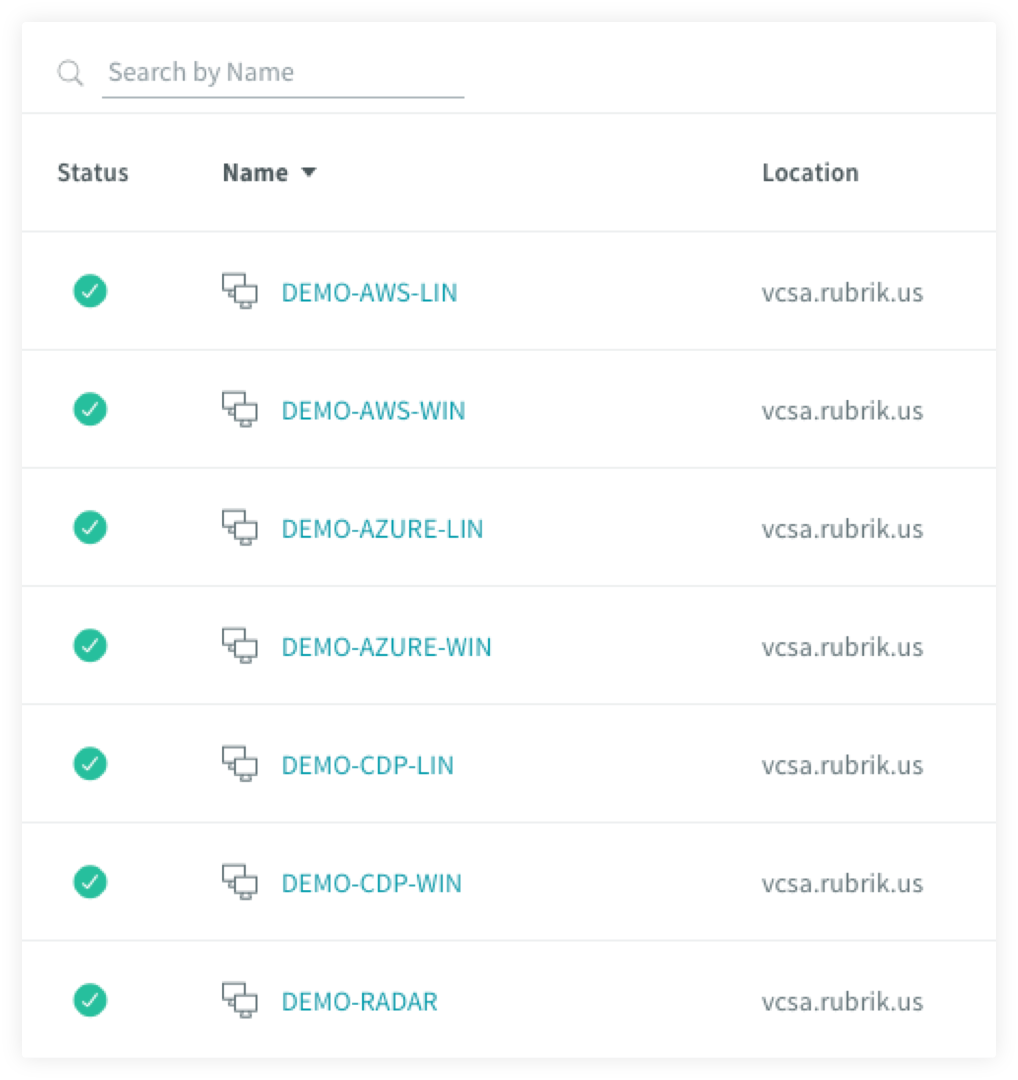Sort the table by Name header
This screenshot has width=1018, height=1080.
(255, 172)
